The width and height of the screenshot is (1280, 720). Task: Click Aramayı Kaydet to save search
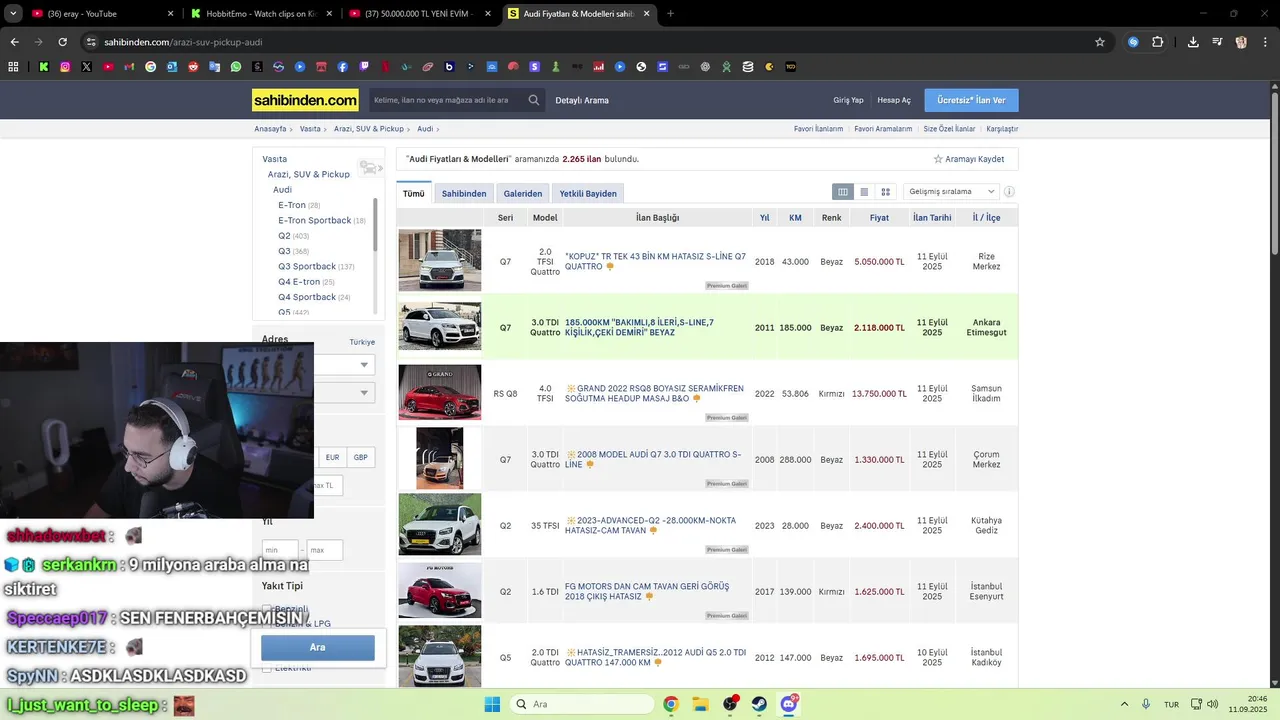[969, 159]
